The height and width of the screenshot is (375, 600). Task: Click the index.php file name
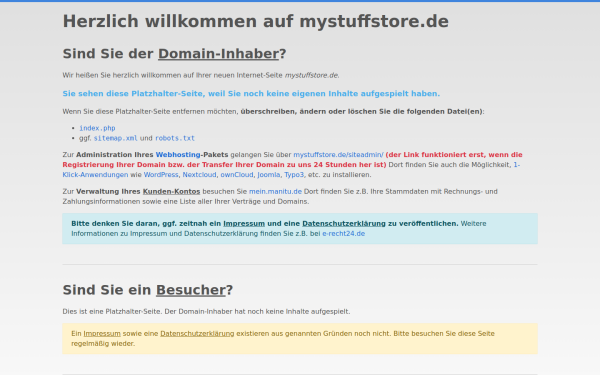[97, 128]
